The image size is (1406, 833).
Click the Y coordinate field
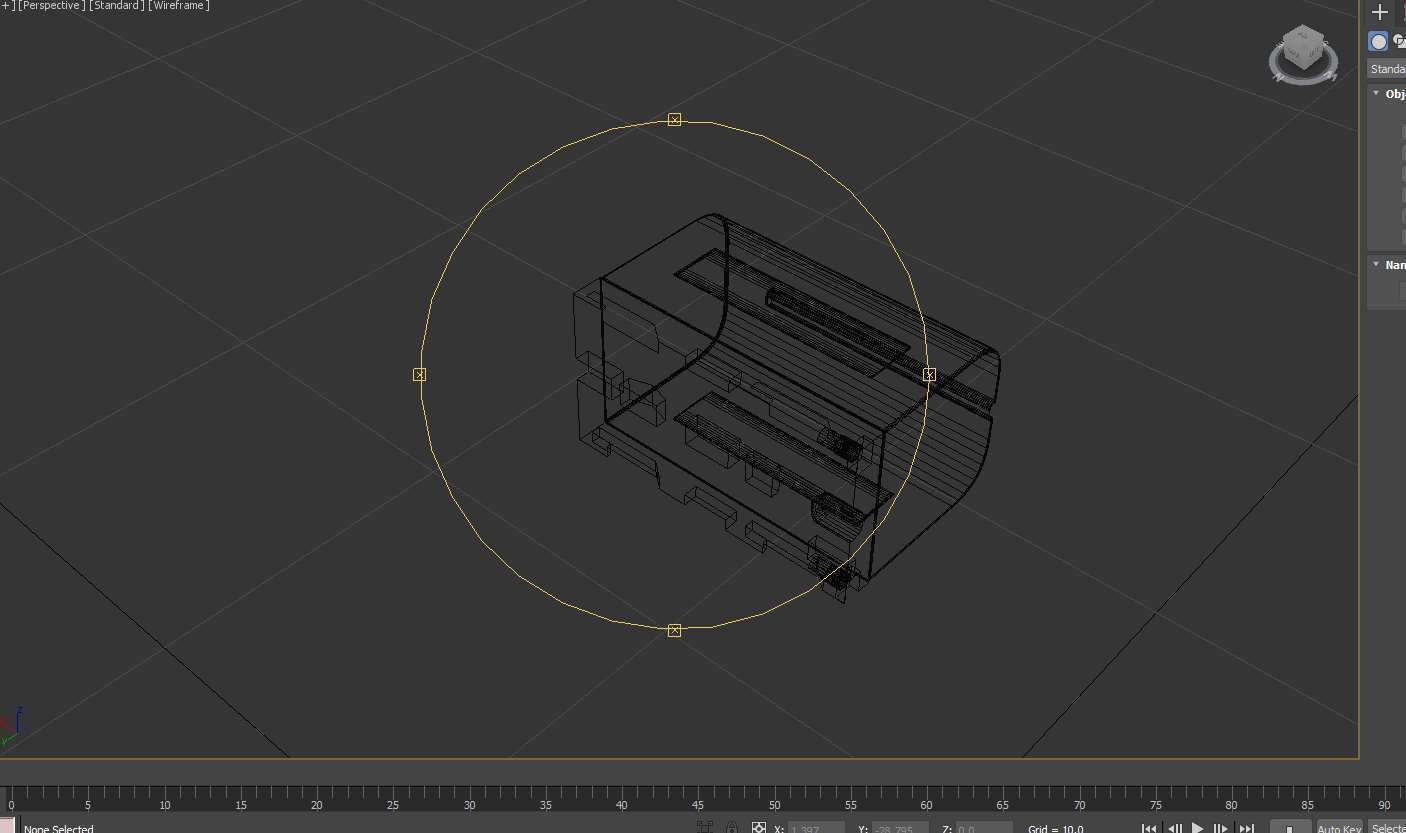900,828
